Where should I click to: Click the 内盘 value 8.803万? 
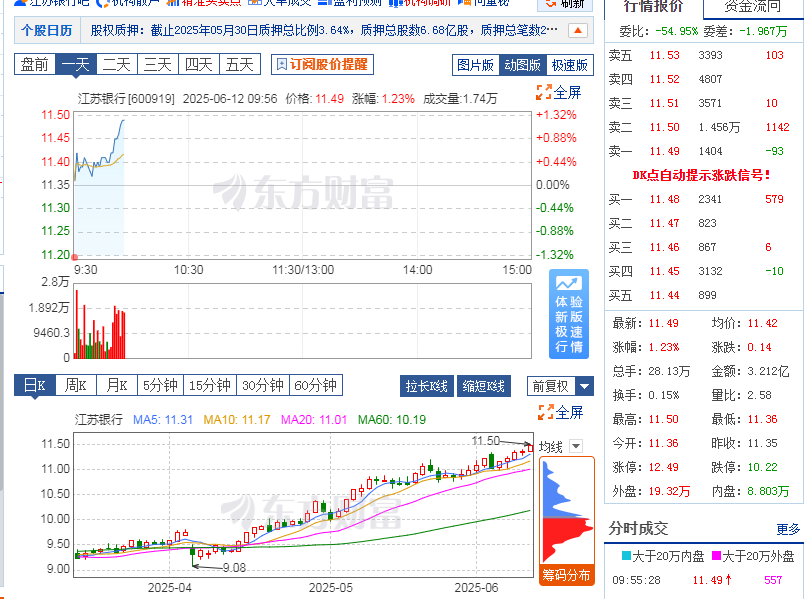pyautogui.click(x=768, y=491)
